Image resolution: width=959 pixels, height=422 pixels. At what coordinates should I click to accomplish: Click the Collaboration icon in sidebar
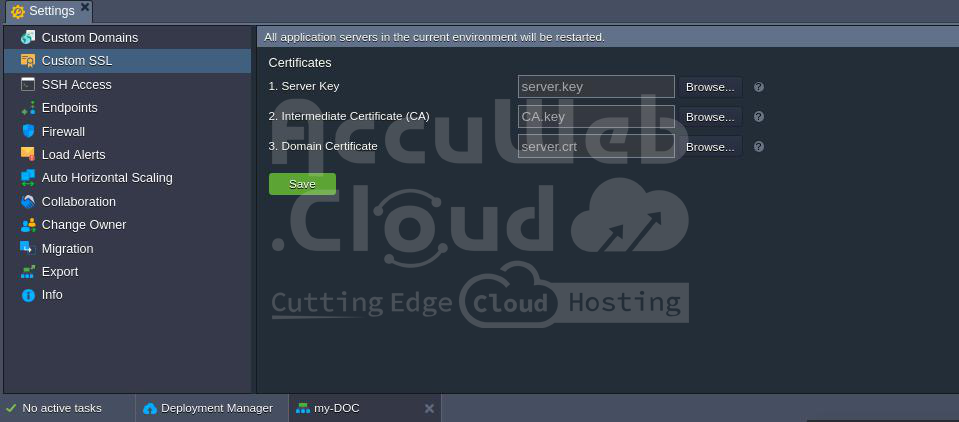[28, 201]
